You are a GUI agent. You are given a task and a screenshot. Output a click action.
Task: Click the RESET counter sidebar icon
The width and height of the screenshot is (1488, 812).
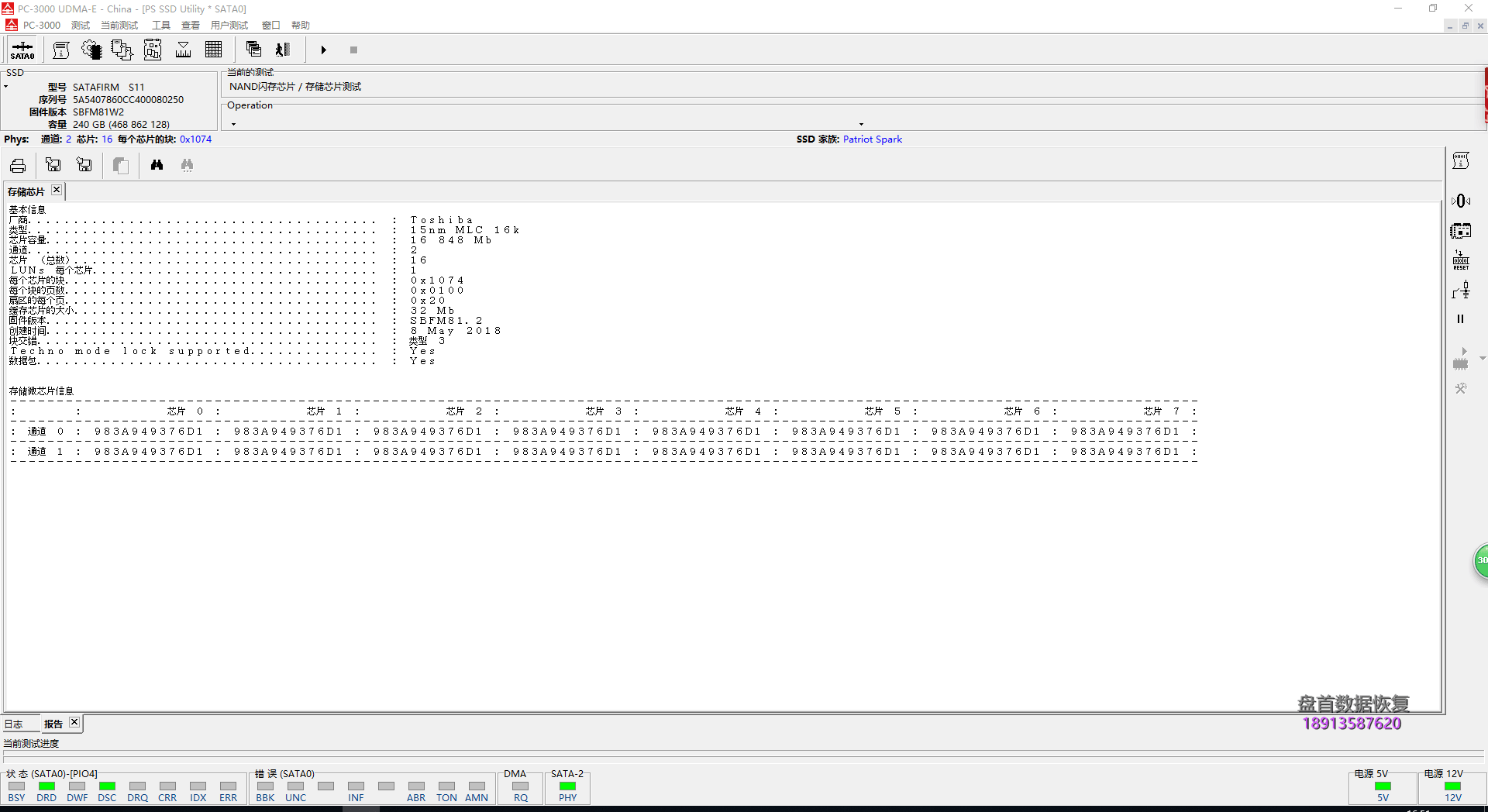pos(1461,260)
